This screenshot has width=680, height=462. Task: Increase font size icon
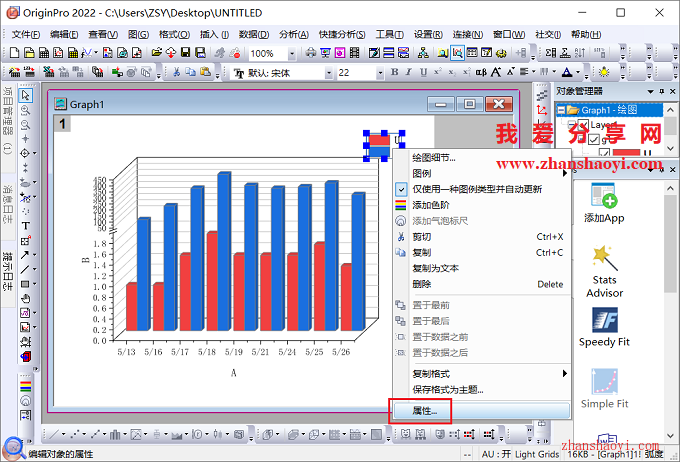tap(496, 72)
